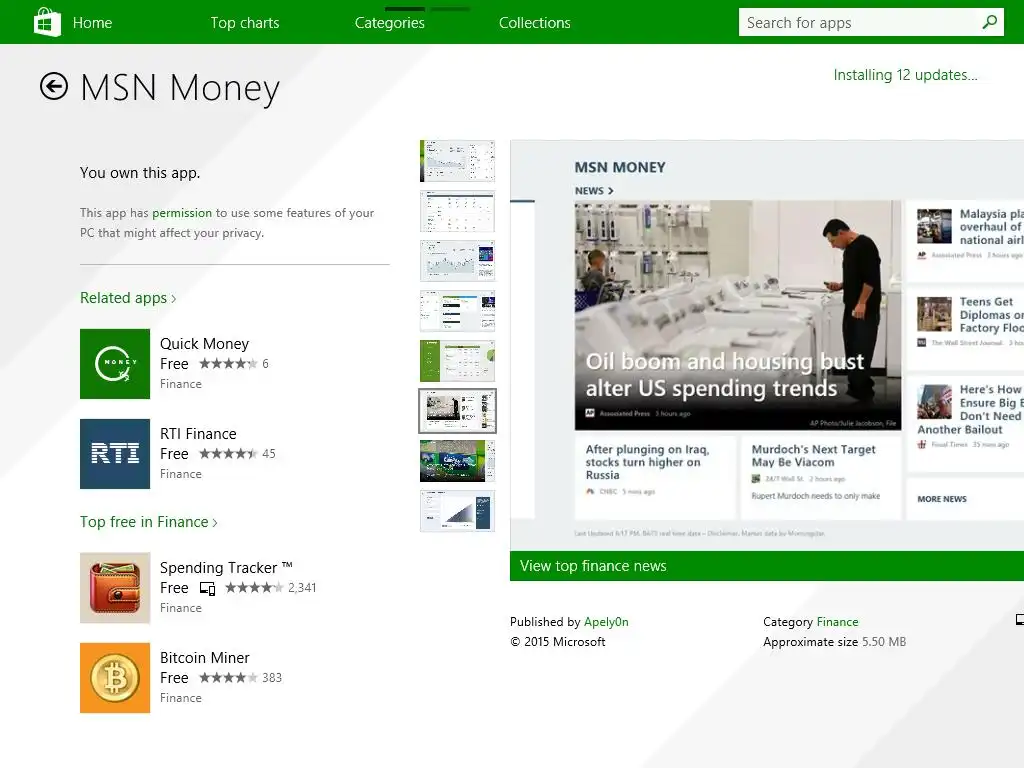1024x768 pixels.
Task: Click the View top finance news caption
Action: (593, 566)
